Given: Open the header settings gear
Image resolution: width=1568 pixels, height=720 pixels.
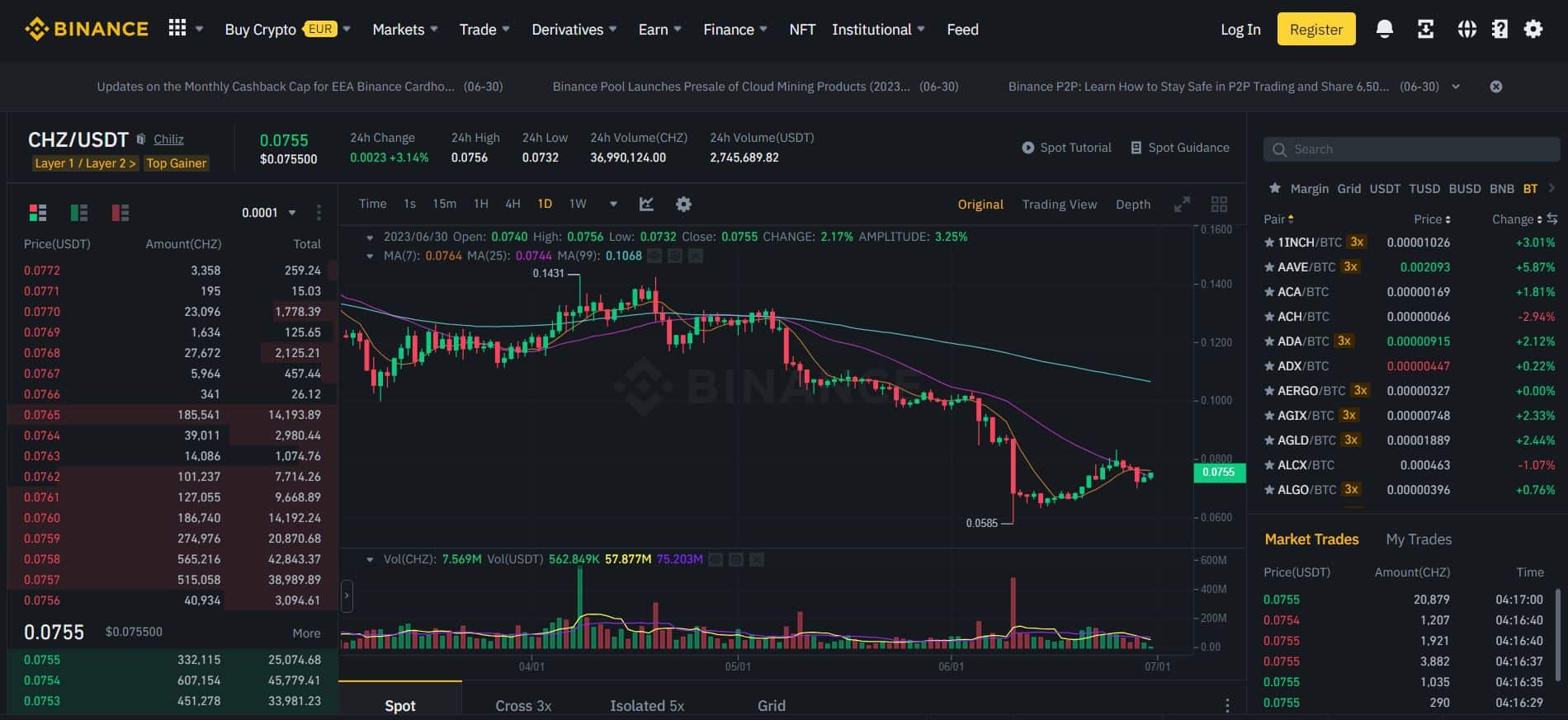Looking at the screenshot, I should (1533, 29).
